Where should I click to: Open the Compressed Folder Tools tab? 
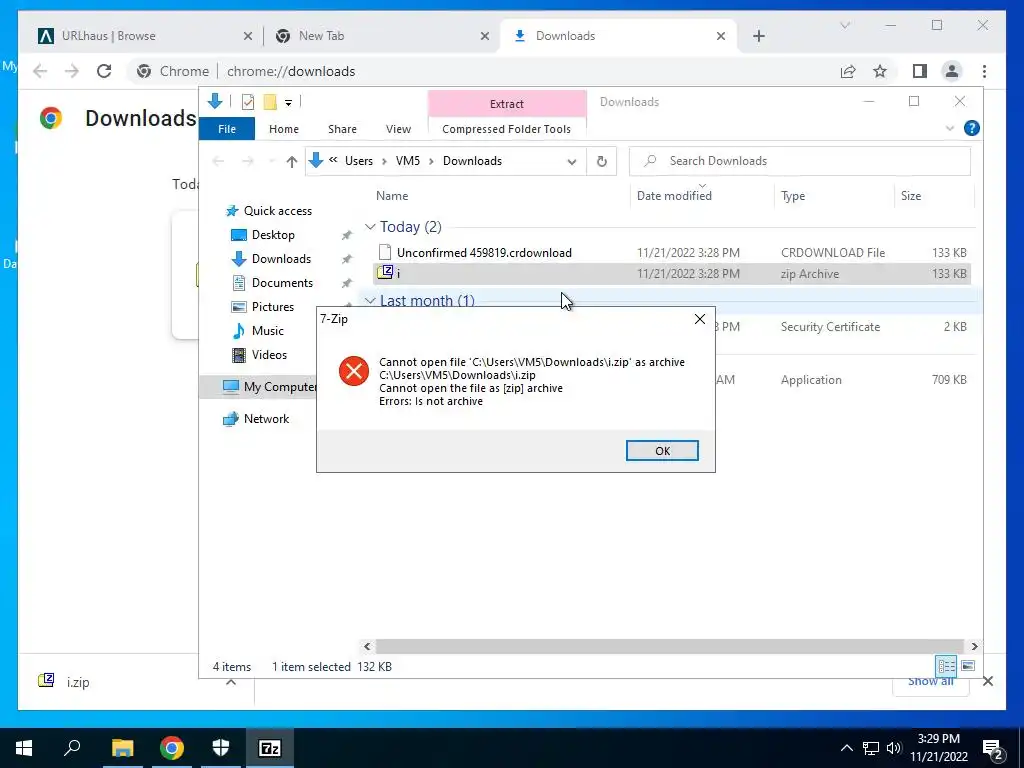[x=506, y=129]
